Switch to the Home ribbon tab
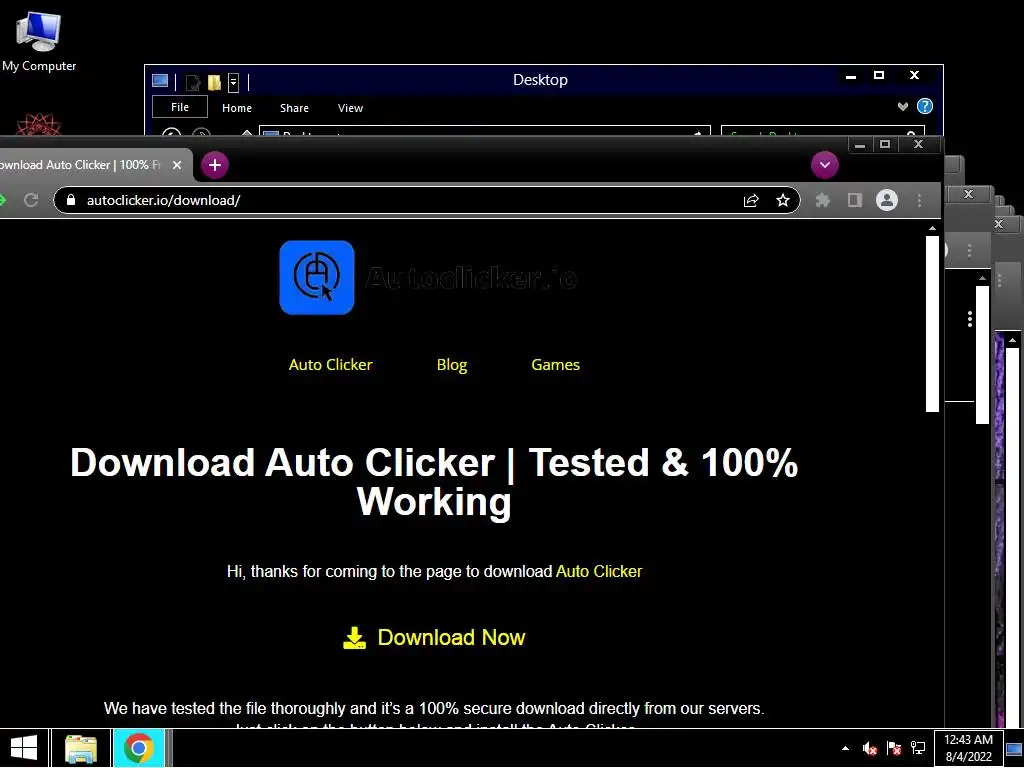The height and width of the screenshot is (768, 1024). pyautogui.click(x=236, y=108)
